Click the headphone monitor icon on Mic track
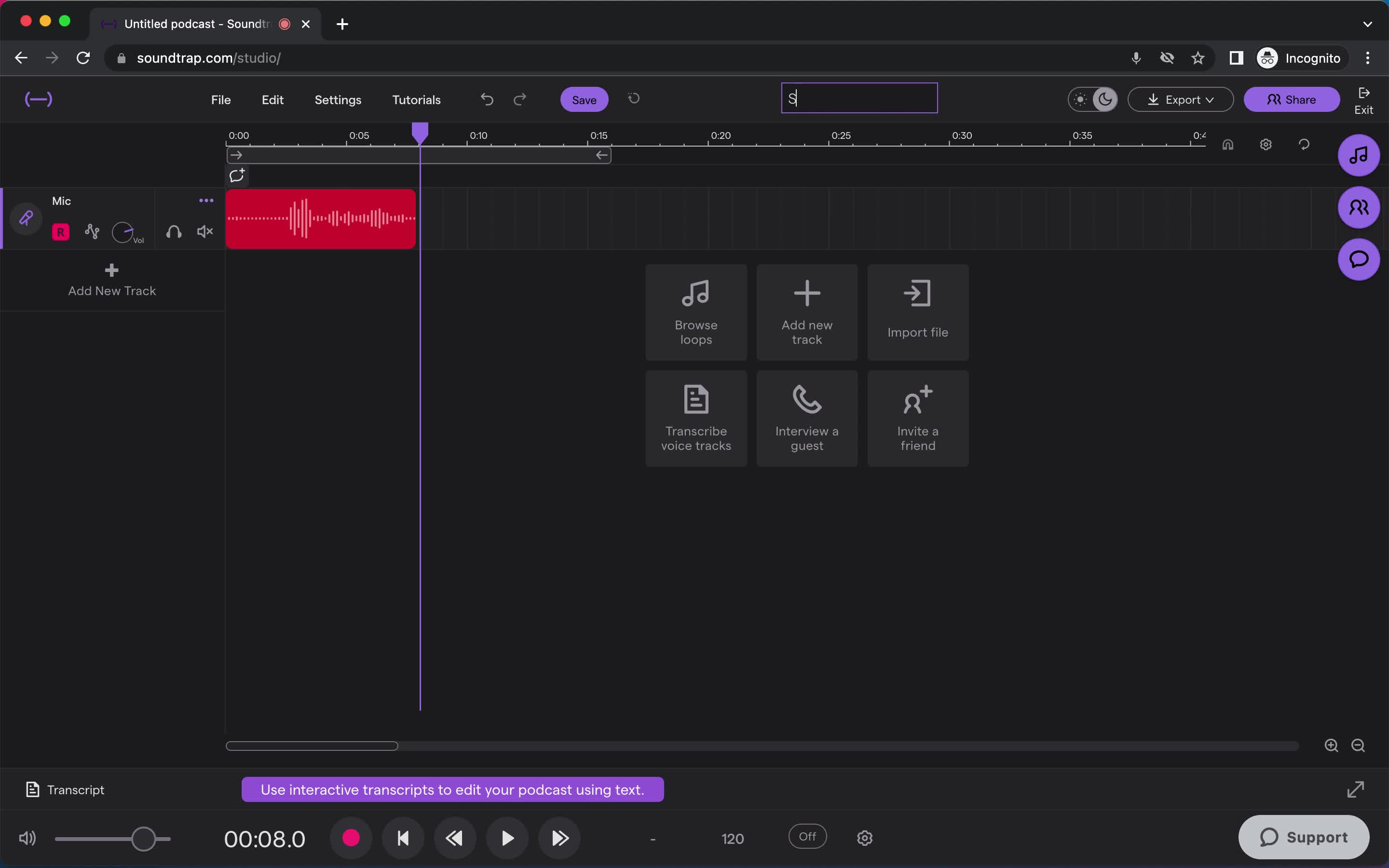This screenshot has height=868, width=1389. 173,232
